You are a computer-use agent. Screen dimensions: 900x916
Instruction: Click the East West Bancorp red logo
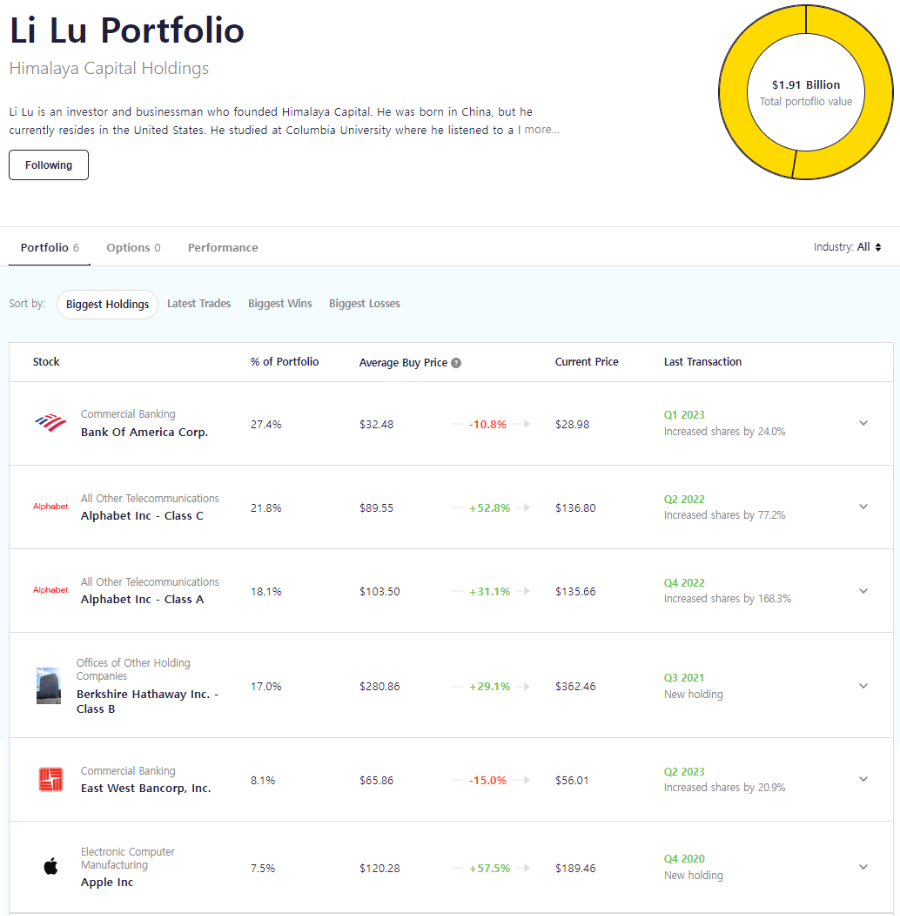(x=51, y=779)
